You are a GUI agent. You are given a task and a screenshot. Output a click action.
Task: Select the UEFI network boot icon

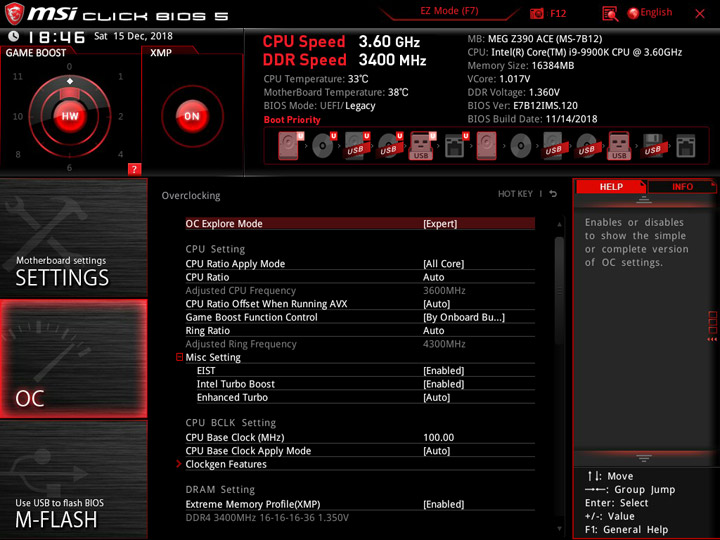(x=456, y=146)
